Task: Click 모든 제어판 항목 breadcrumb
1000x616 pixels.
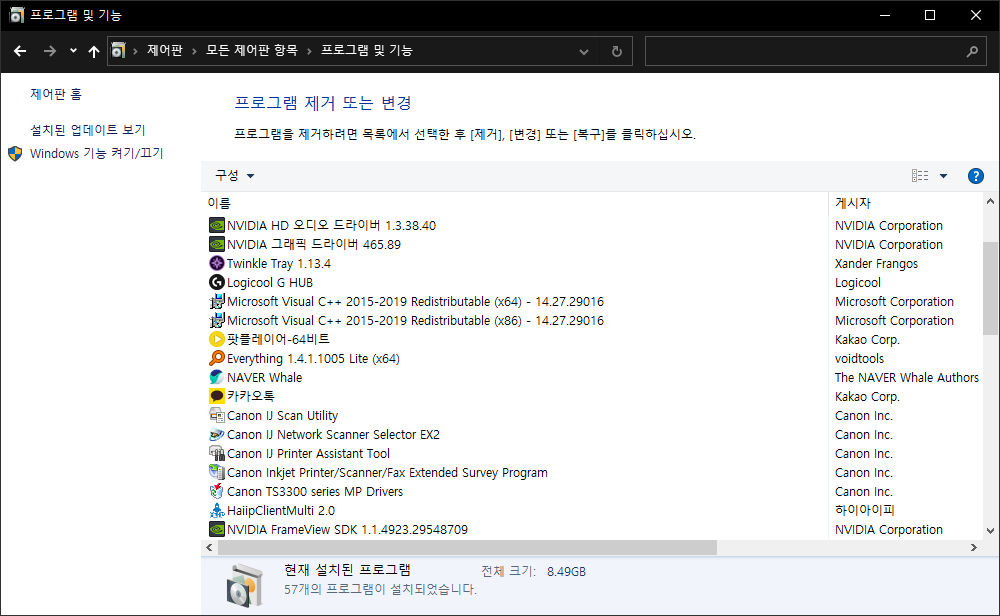Action: (251, 50)
